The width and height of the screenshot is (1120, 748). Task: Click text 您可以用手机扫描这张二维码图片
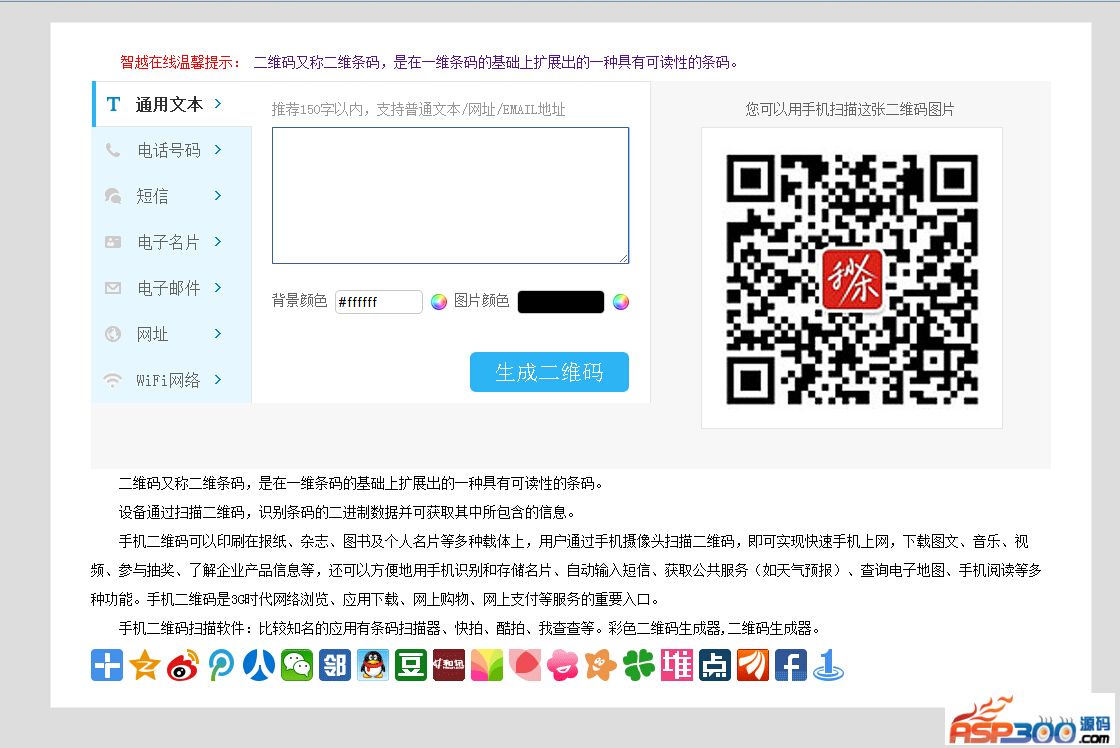coord(850,109)
